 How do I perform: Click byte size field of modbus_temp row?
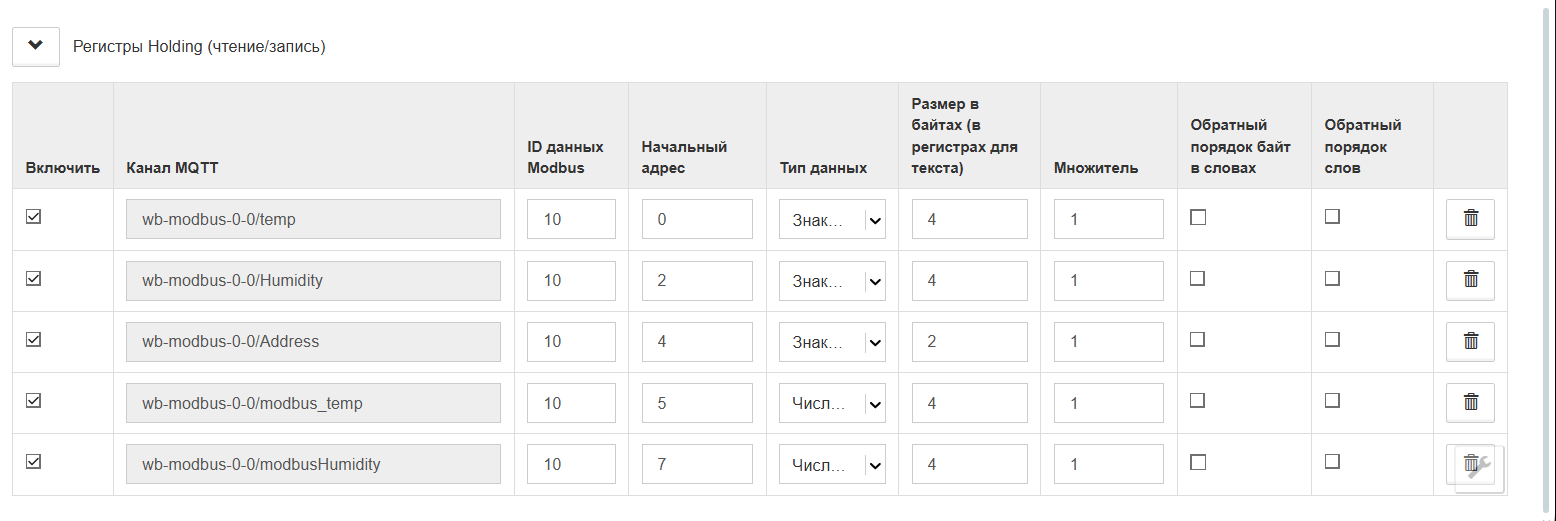[x=969, y=403]
